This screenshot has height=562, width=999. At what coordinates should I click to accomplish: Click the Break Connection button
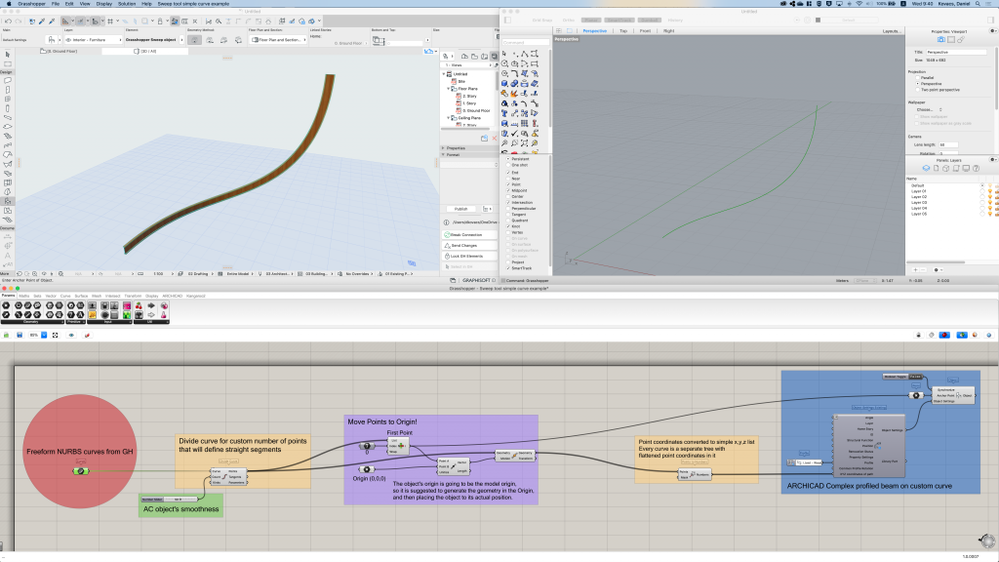pos(465,235)
